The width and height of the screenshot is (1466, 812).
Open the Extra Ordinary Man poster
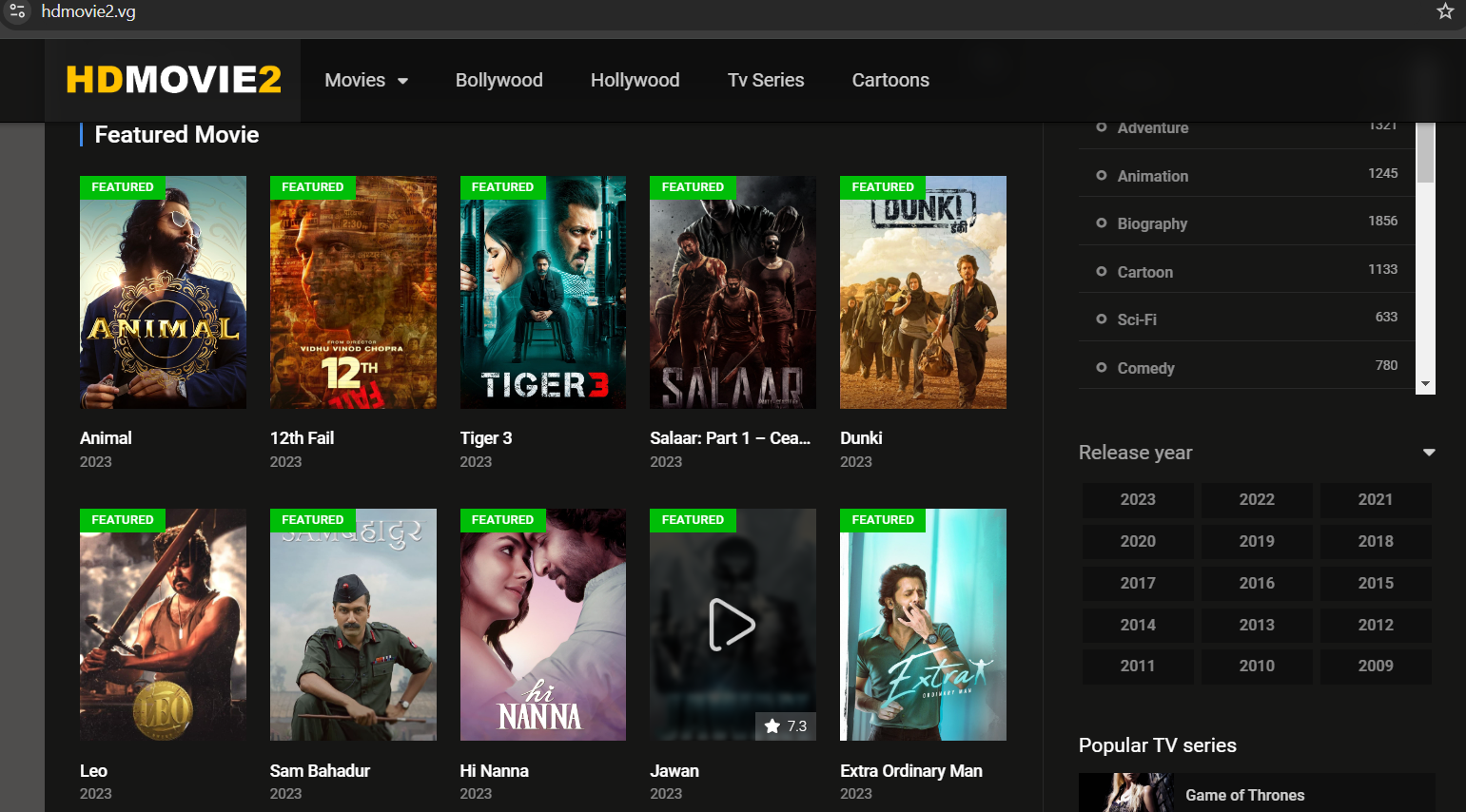[x=923, y=625]
